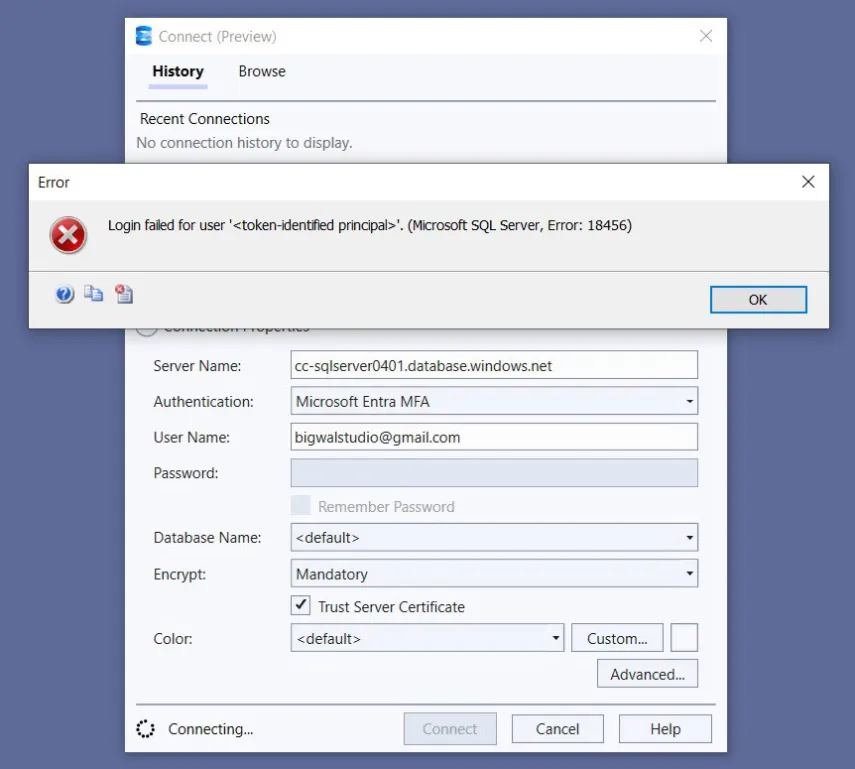Expand the Database Name dropdown

click(689, 537)
